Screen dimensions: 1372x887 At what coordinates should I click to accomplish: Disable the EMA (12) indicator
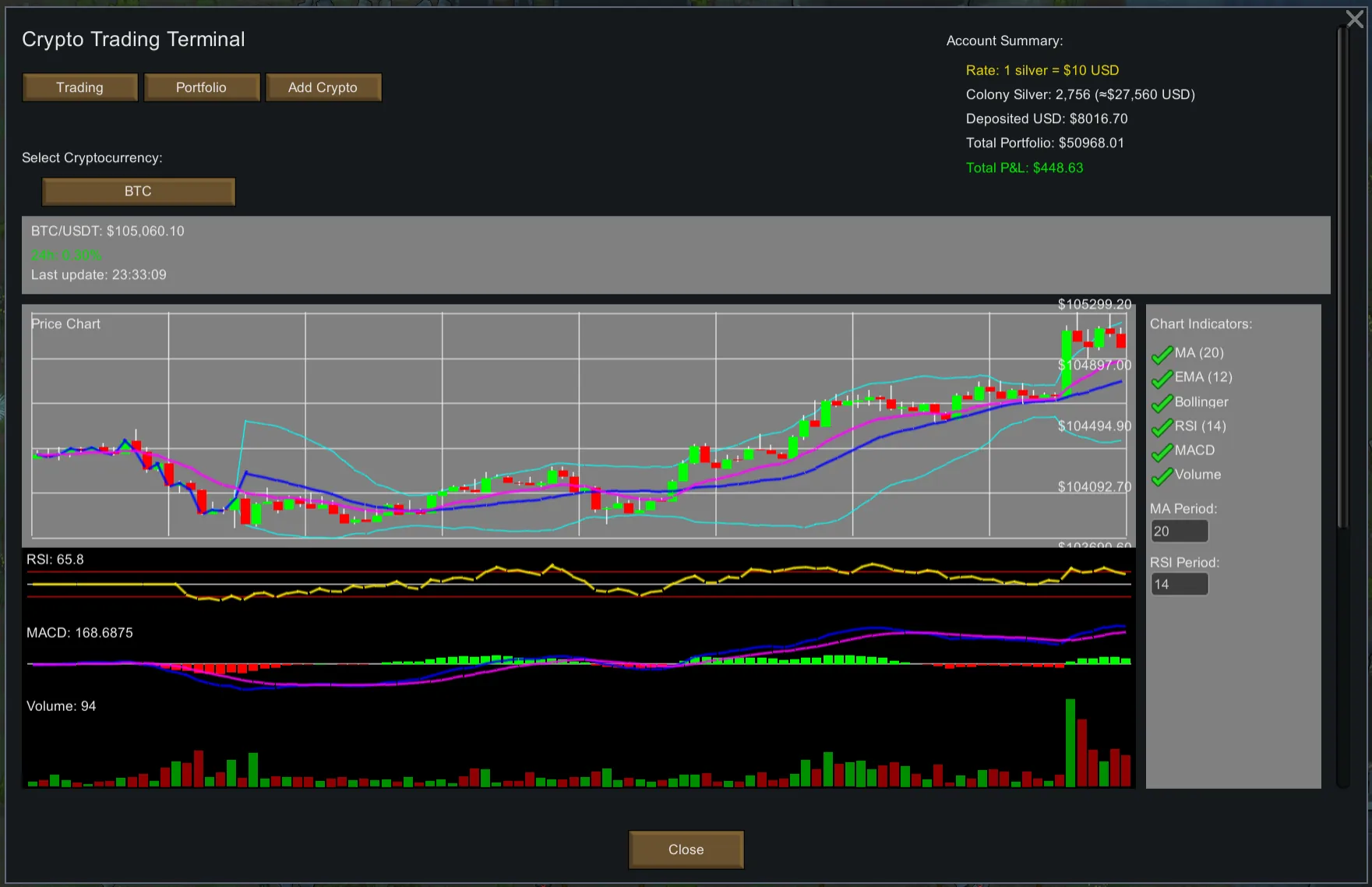[x=1162, y=378]
